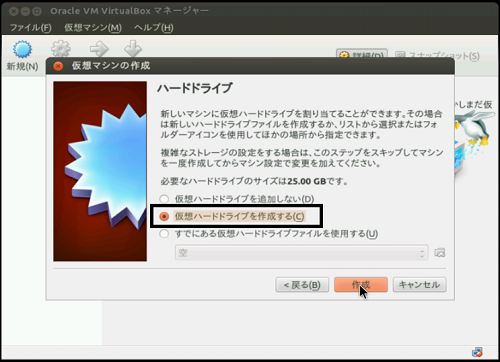This screenshot has height=362, width=500.
Task: Click the Discard down-arrow toolbar icon
Action: tap(133, 48)
